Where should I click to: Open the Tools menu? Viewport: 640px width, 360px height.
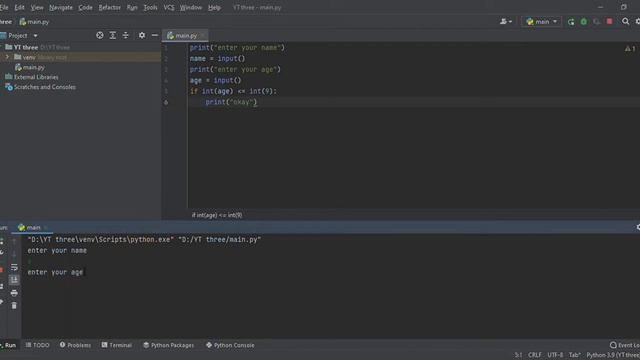tap(150, 7)
